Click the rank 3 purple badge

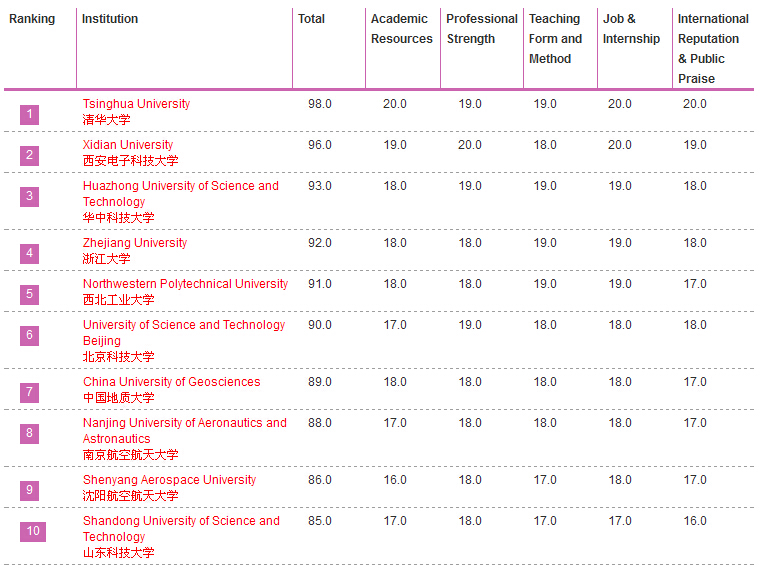pyautogui.click(x=29, y=197)
